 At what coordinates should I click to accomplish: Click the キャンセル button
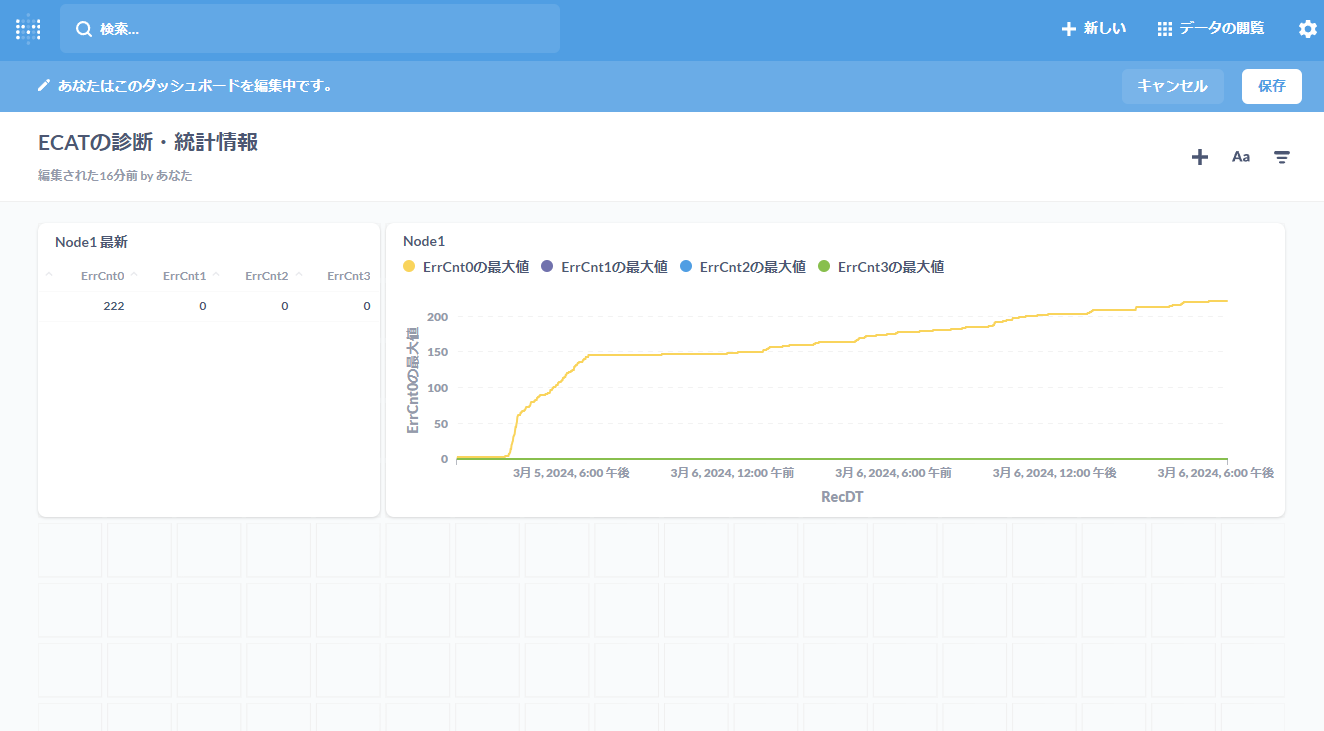pos(1172,86)
